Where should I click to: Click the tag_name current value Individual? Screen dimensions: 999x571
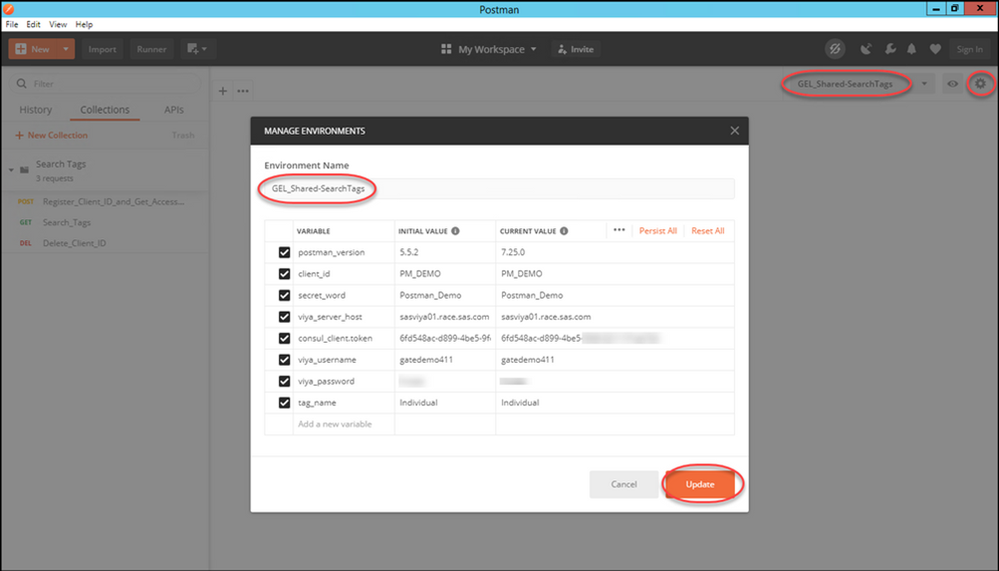point(520,403)
